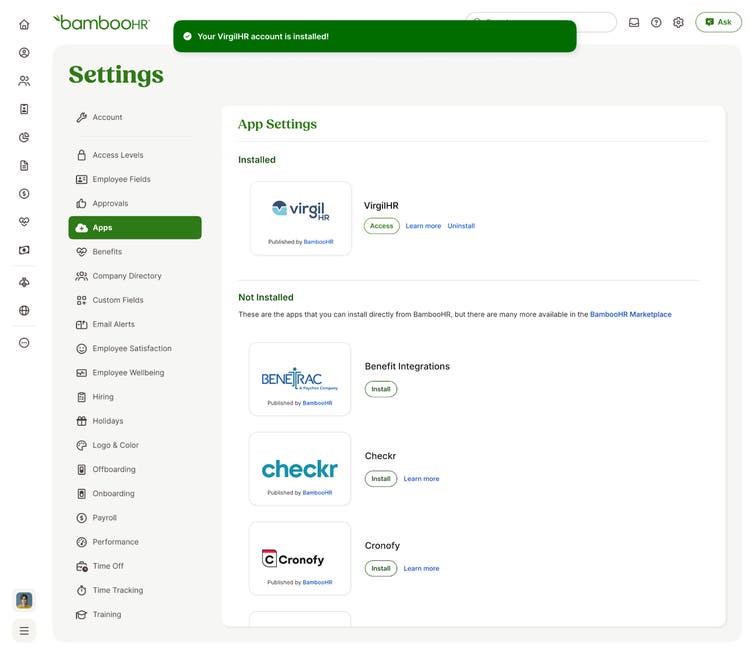Open Training settings
This screenshot has height=655, width=750.
pos(135,614)
